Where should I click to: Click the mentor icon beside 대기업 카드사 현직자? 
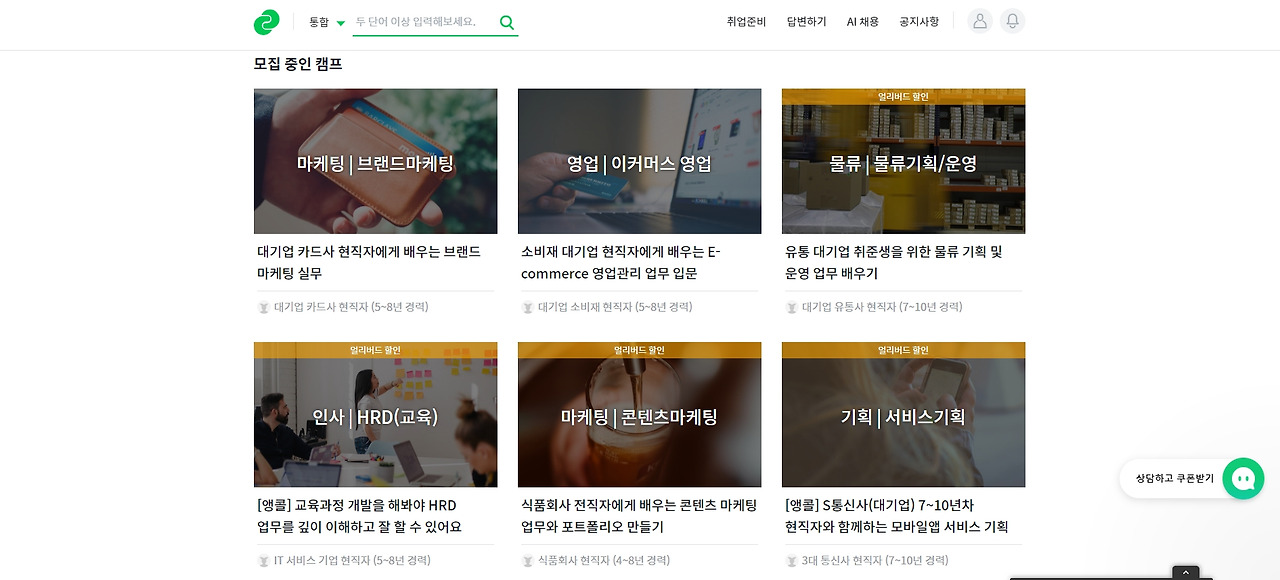(x=264, y=307)
